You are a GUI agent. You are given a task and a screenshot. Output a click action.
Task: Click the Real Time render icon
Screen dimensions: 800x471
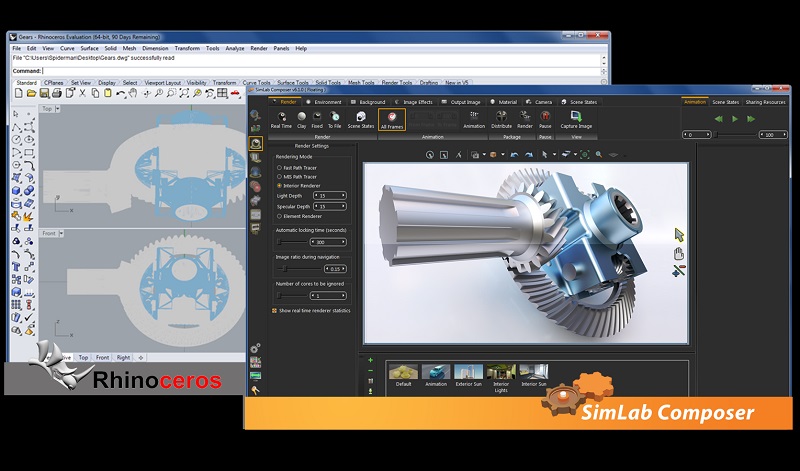[x=281, y=118]
